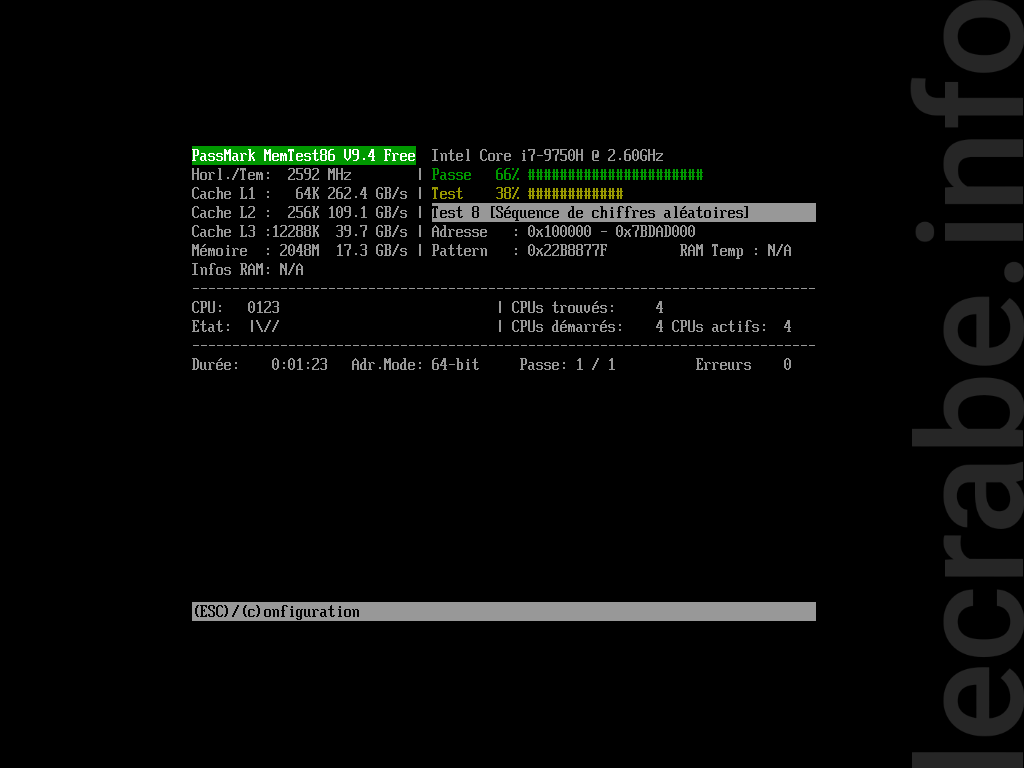This screenshot has width=1024, height=768.
Task: Click the Cache L2 256K 109.1 GB/s row
Action: point(299,212)
